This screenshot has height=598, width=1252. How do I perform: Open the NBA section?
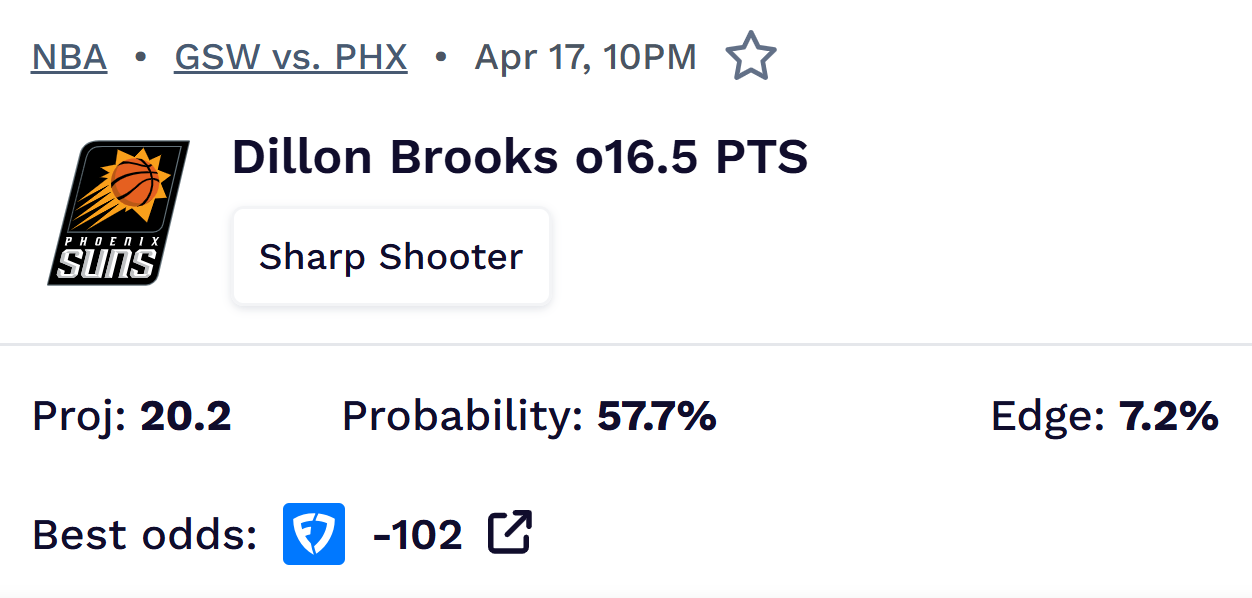67,56
